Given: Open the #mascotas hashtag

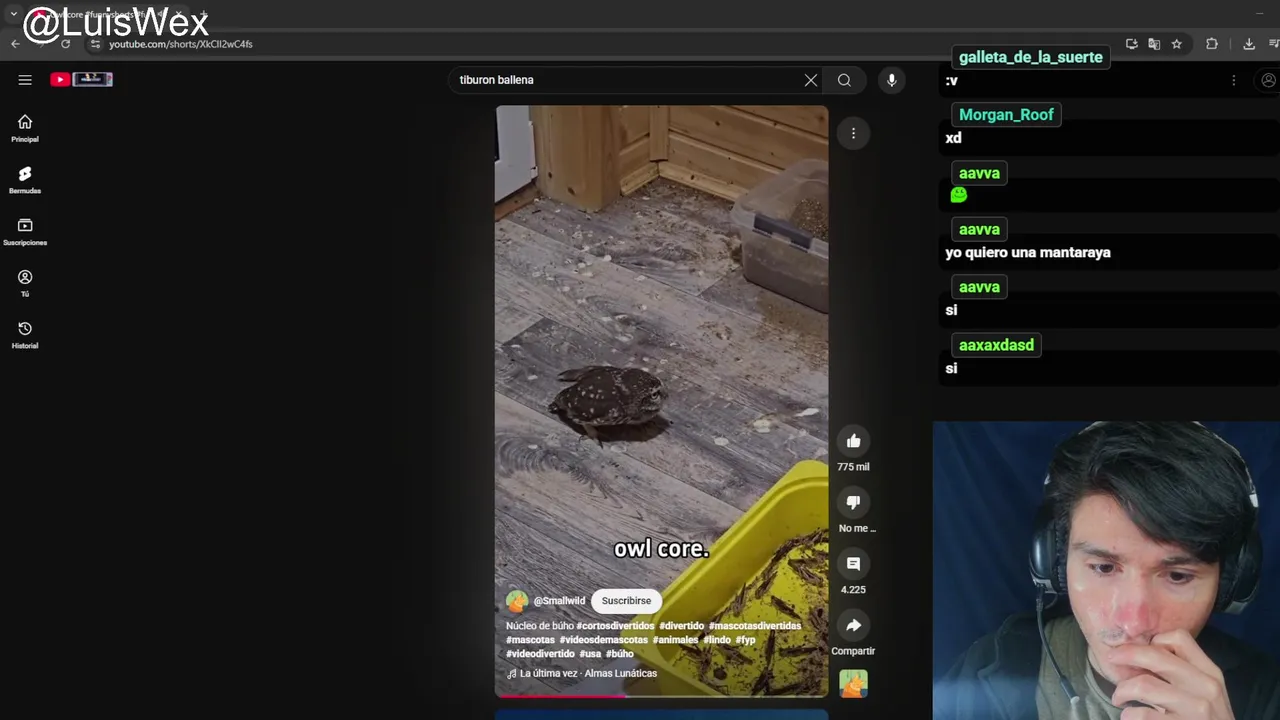Looking at the screenshot, I should point(530,640).
